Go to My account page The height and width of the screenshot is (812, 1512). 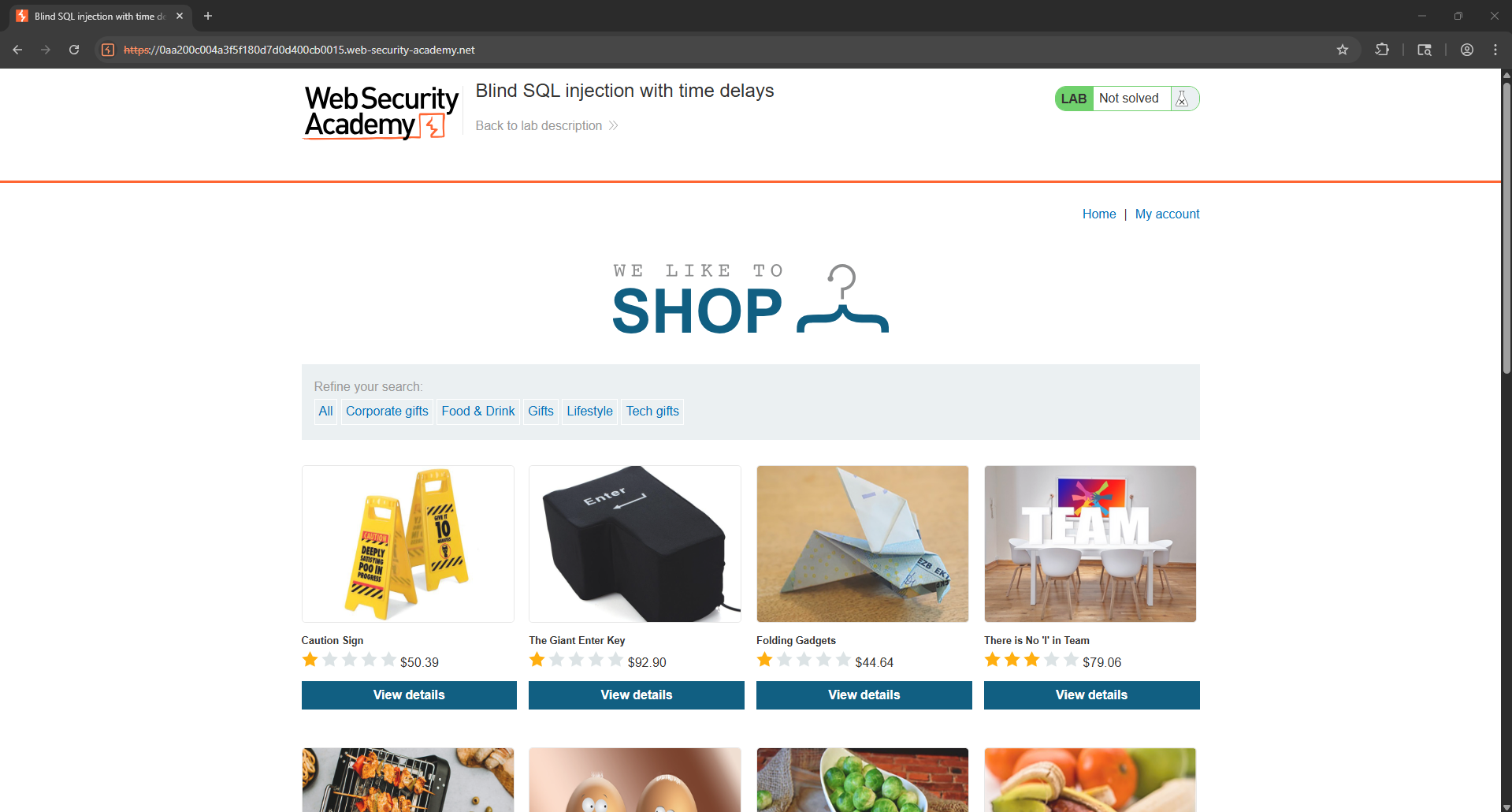pyautogui.click(x=1167, y=214)
